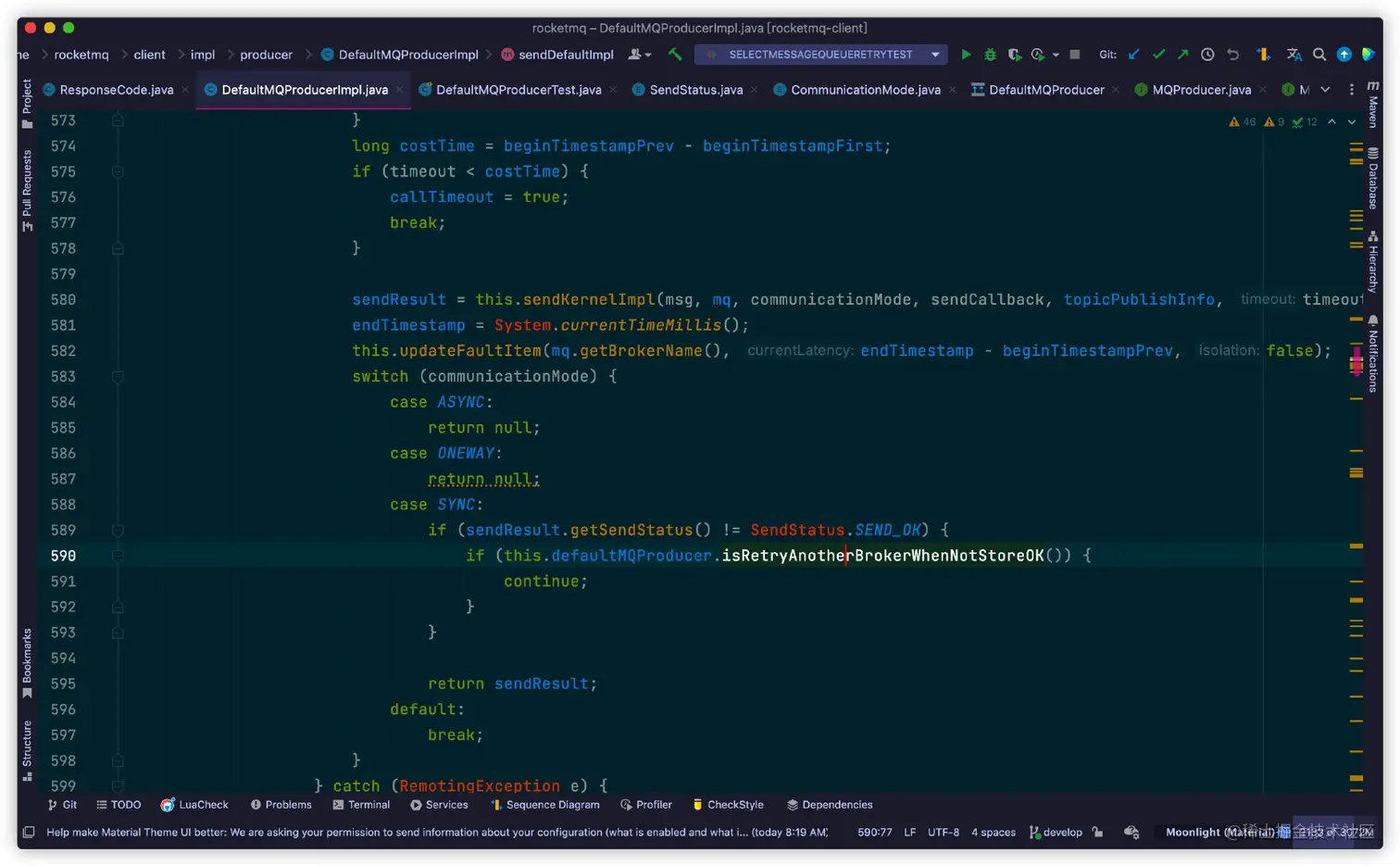Click the develop Git branch widget
Viewport: 1400px width, 866px height.
(1056, 832)
